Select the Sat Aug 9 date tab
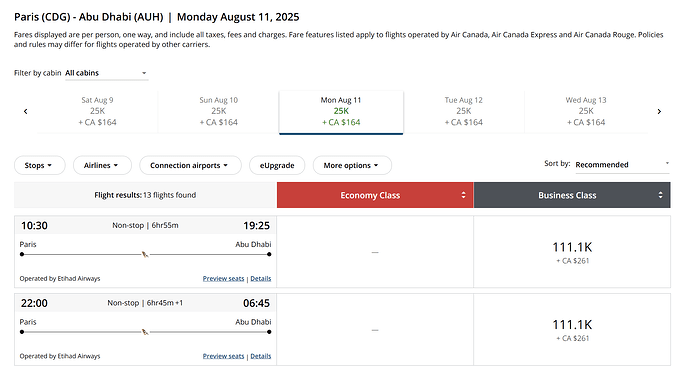 pos(97,111)
